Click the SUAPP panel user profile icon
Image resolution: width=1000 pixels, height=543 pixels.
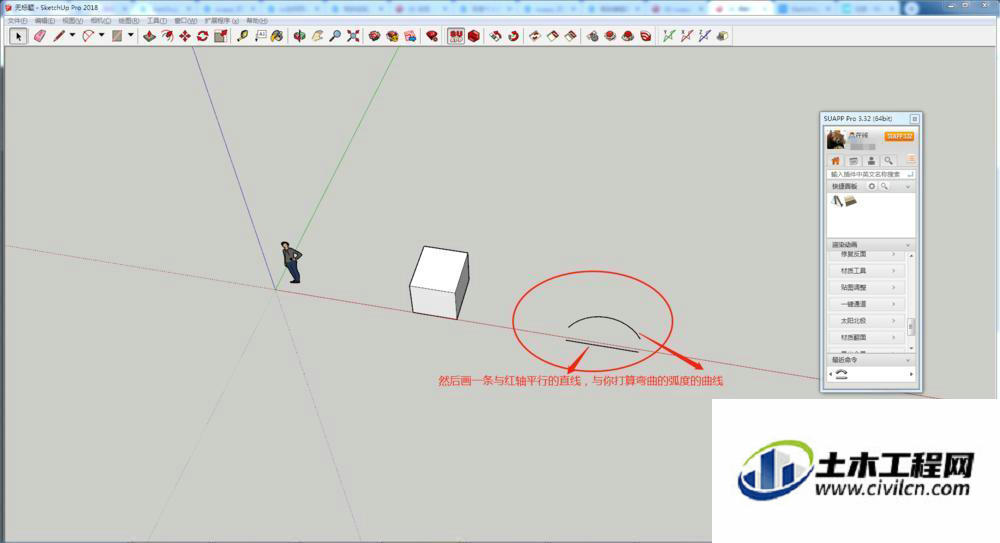click(871, 161)
